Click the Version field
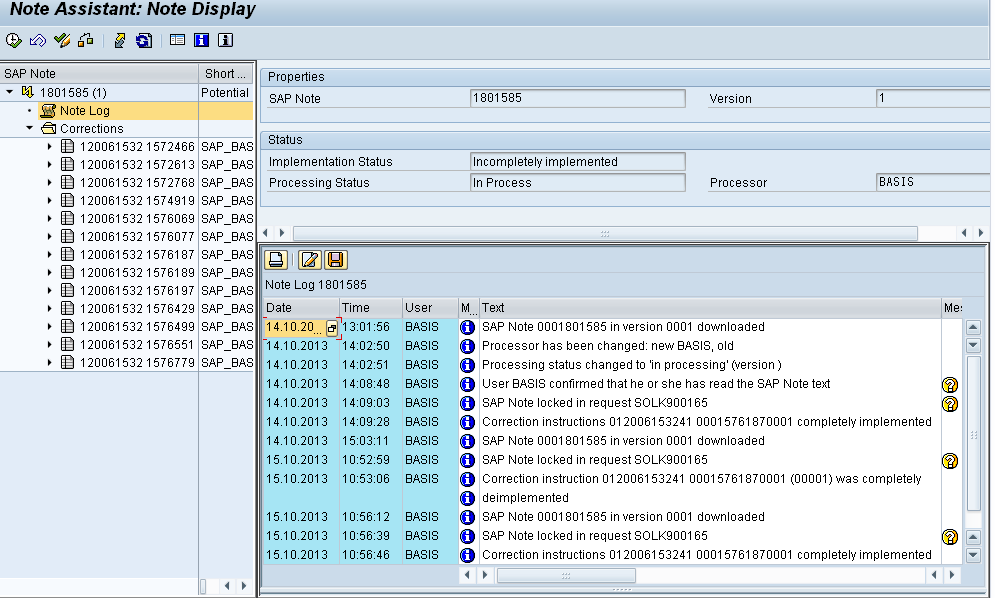This screenshot has height=598, width=997. (x=933, y=99)
